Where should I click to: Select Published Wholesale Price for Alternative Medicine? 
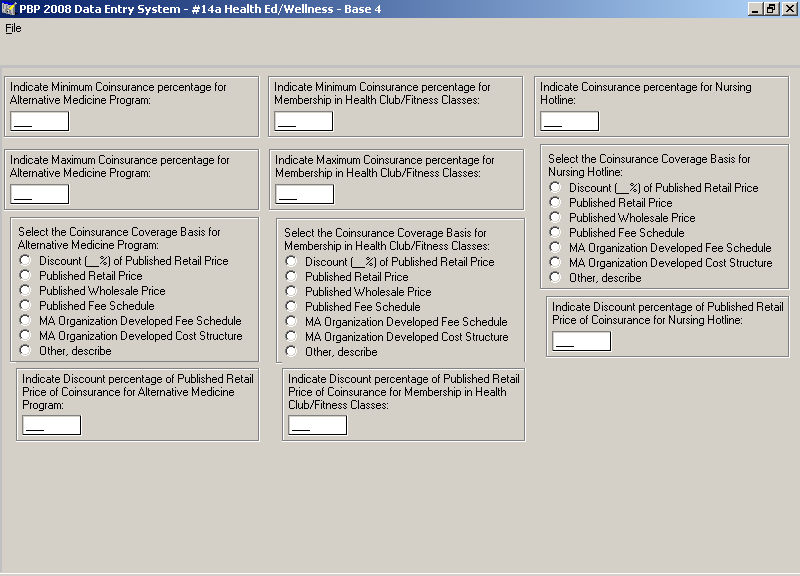[x=92, y=291]
